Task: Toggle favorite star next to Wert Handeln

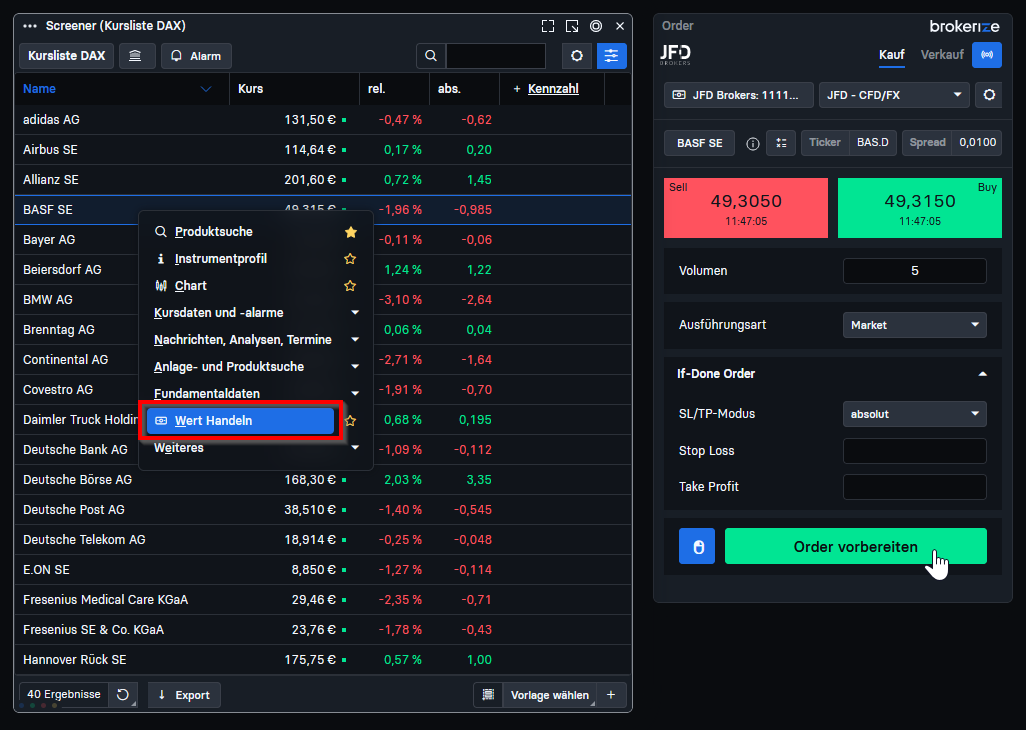Action: 351,421
